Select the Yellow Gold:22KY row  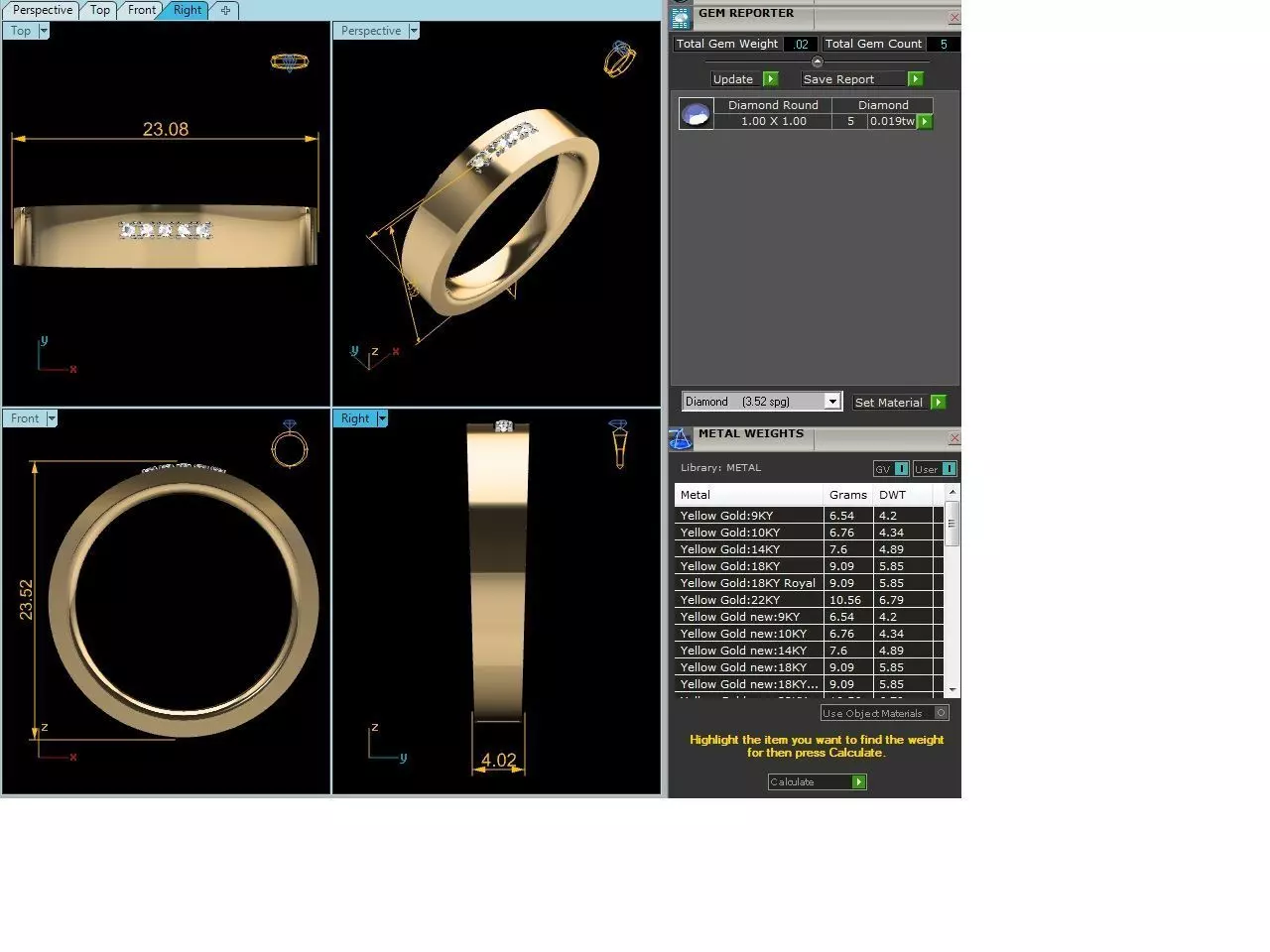(809, 600)
